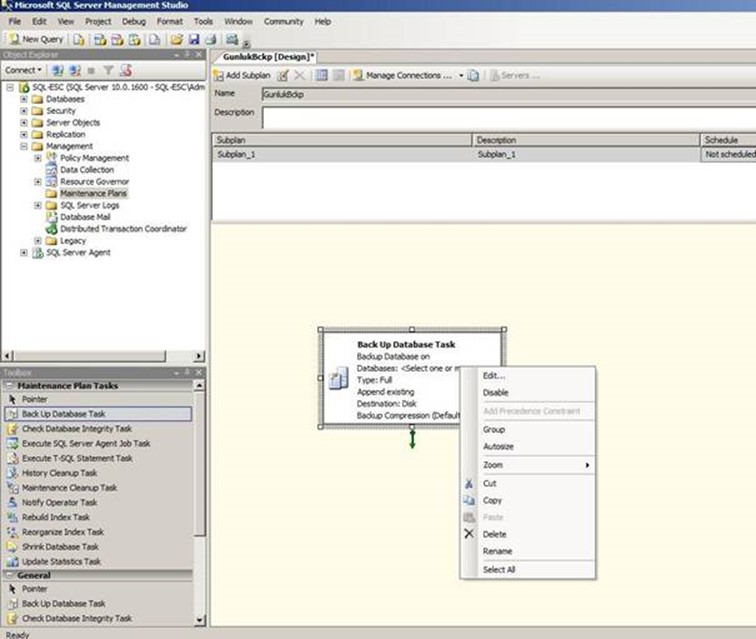Select Back Up Database Task in Maintenance Plan Tasks
The height and width of the screenshot is (639, 756).
98,414
